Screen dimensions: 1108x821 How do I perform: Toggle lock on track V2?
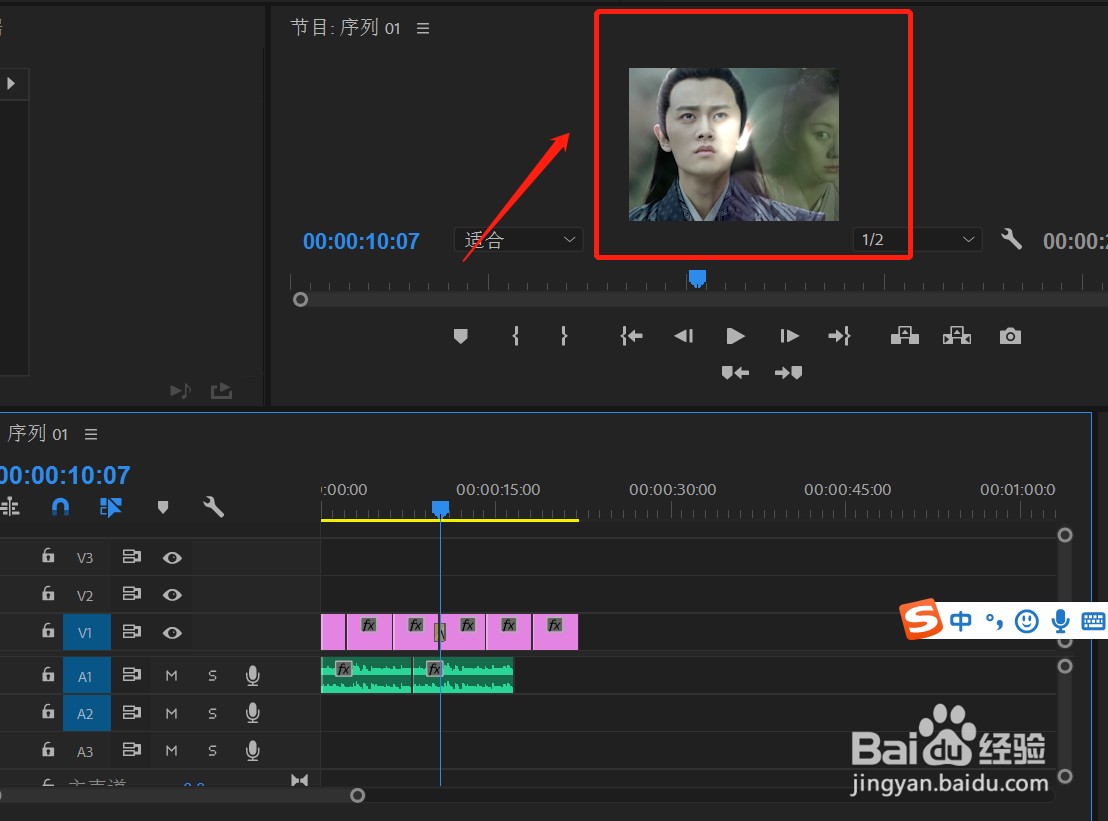tap(47, 593)
